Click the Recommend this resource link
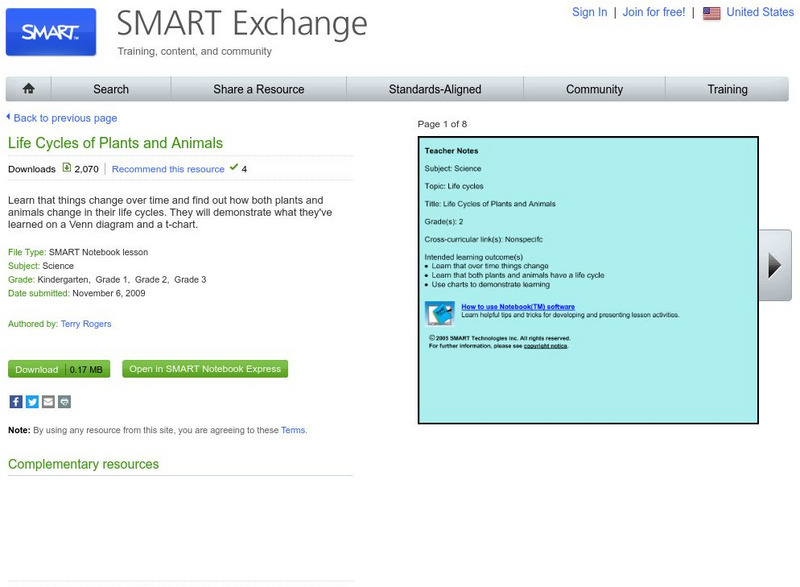The width and height of the screenshot is (800, 587). point(168,169)
